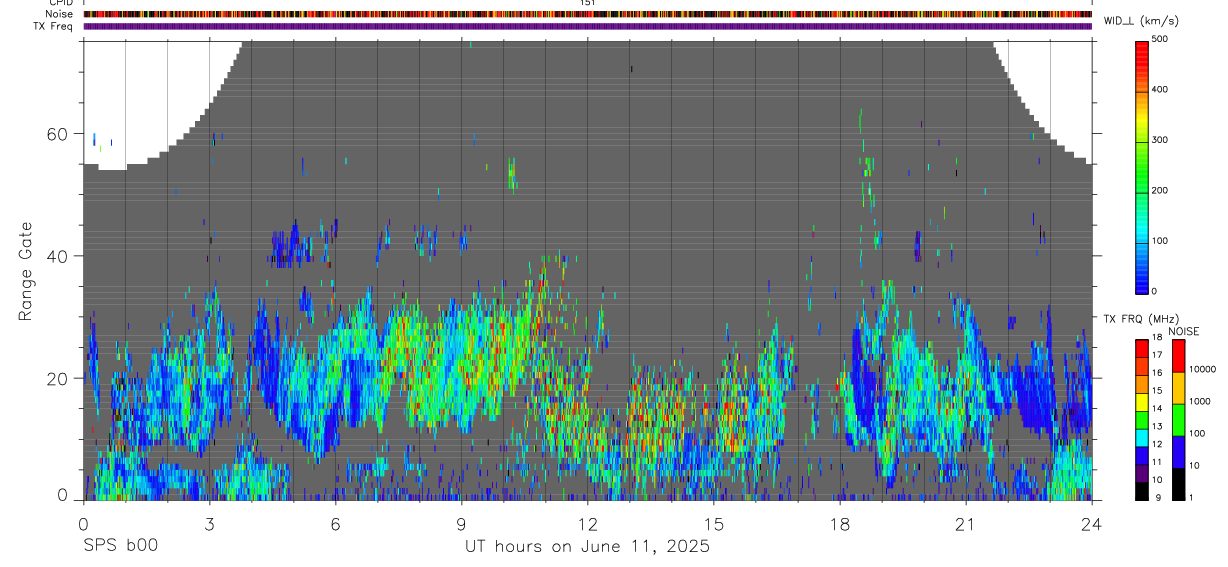
Task: Click the 'NOISE' legend title
Action: (1183, 331)
